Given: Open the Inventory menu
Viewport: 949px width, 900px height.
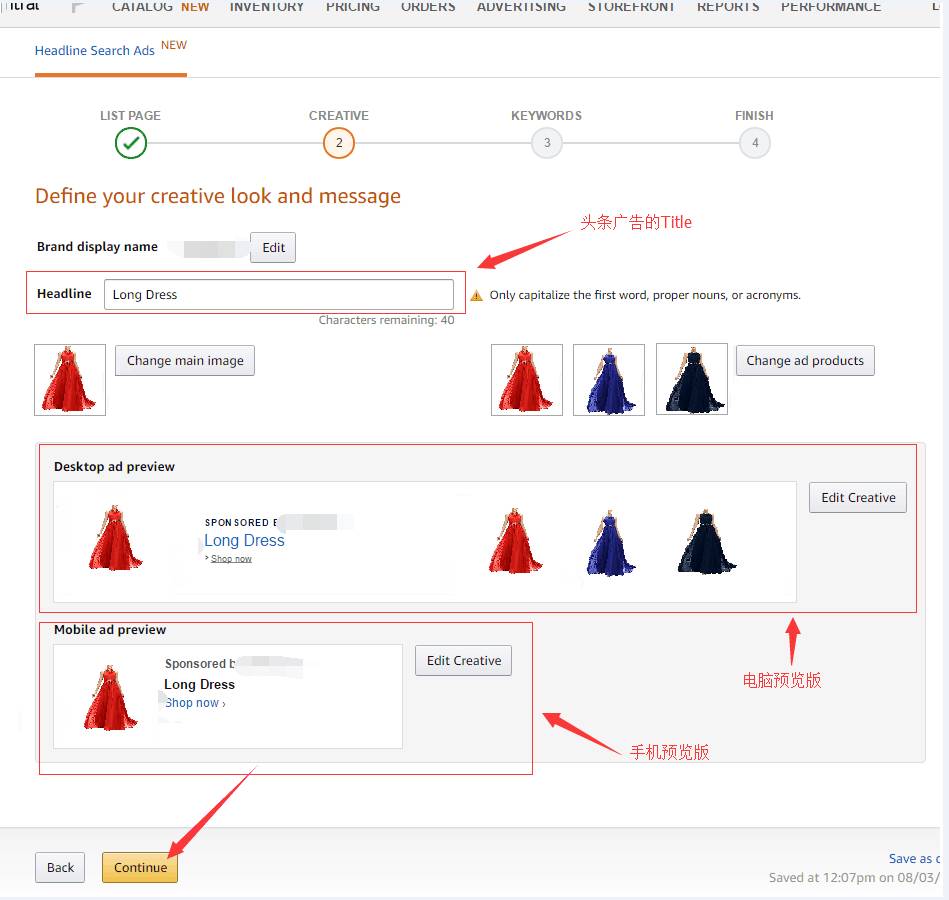Looking at the screenshot, I should pyautogui.click(x=267, y=7).
